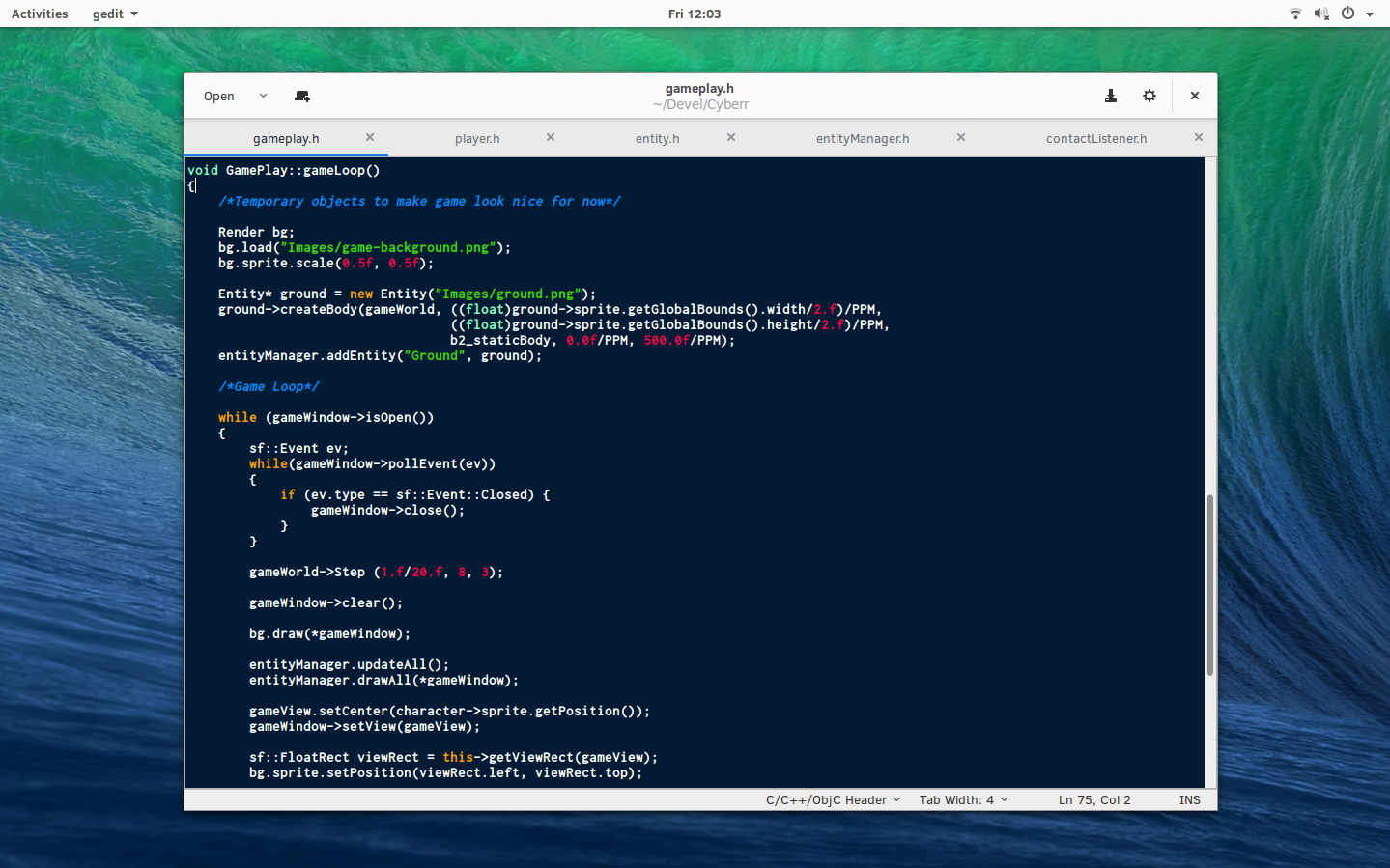Click the line 'entityManager.updateAll();'
1390x868 pixels.
click(x=349, y=665)
